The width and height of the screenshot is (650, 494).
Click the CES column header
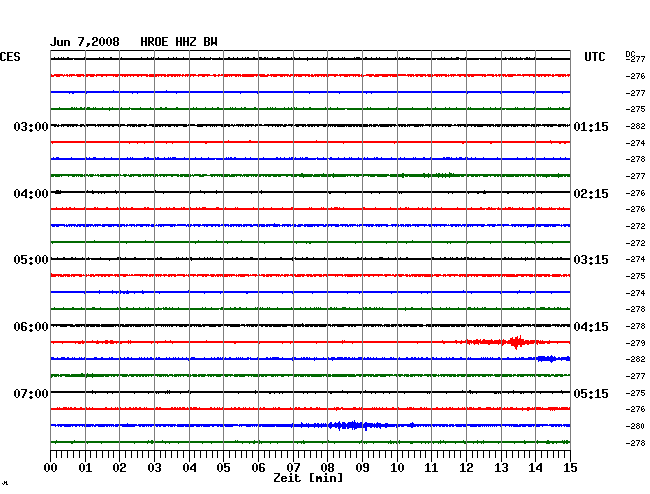pos(10,57)
